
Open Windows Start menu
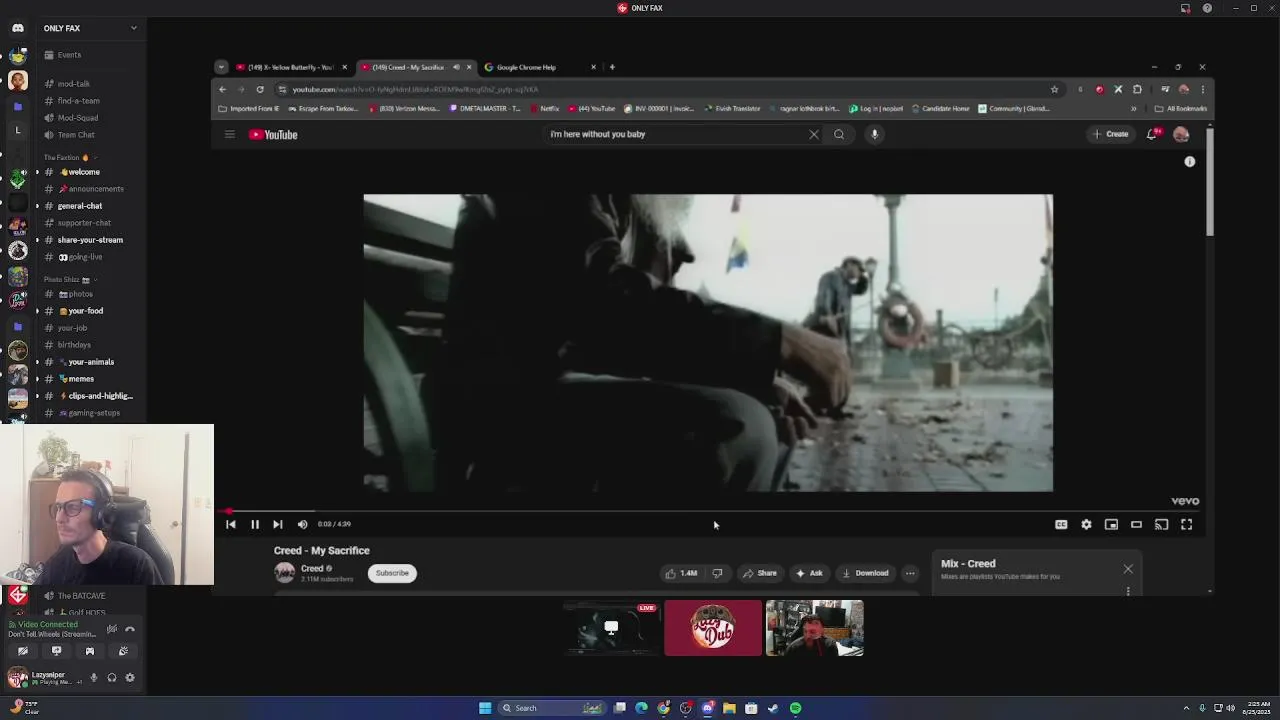click(x=485, y=708)
